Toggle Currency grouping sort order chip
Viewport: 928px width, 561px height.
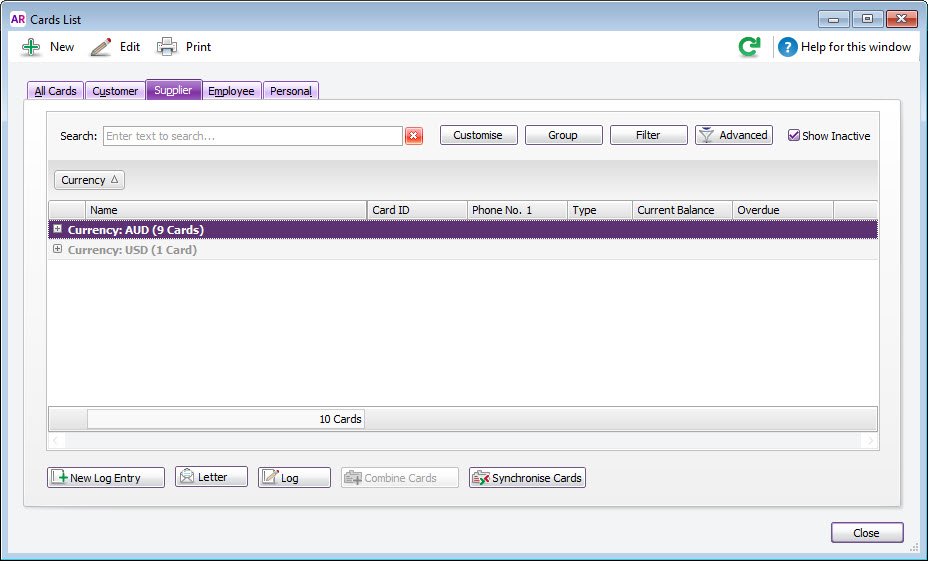(89, 180)
